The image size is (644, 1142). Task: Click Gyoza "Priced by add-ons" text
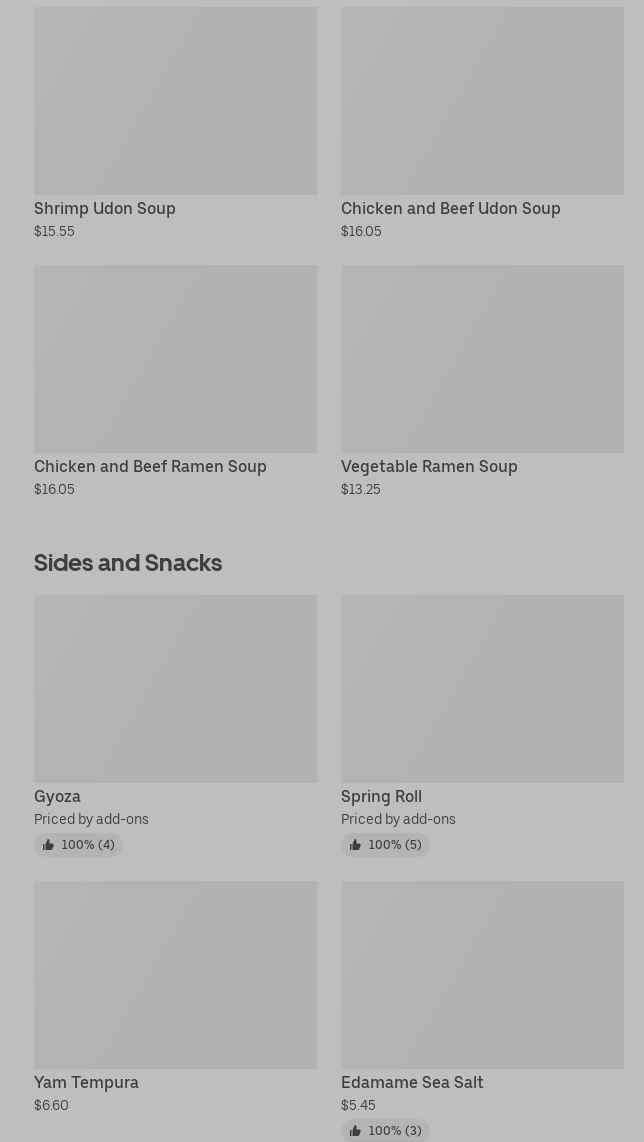pyautogui.click(x=91, y=819)
